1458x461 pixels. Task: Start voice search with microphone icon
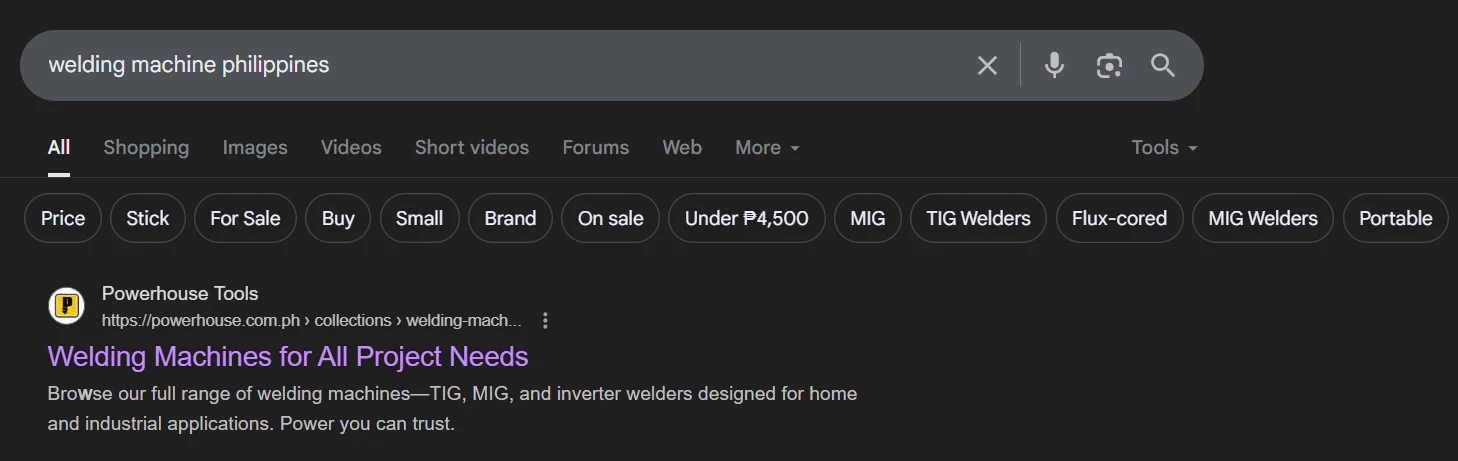click(1053, 66)
